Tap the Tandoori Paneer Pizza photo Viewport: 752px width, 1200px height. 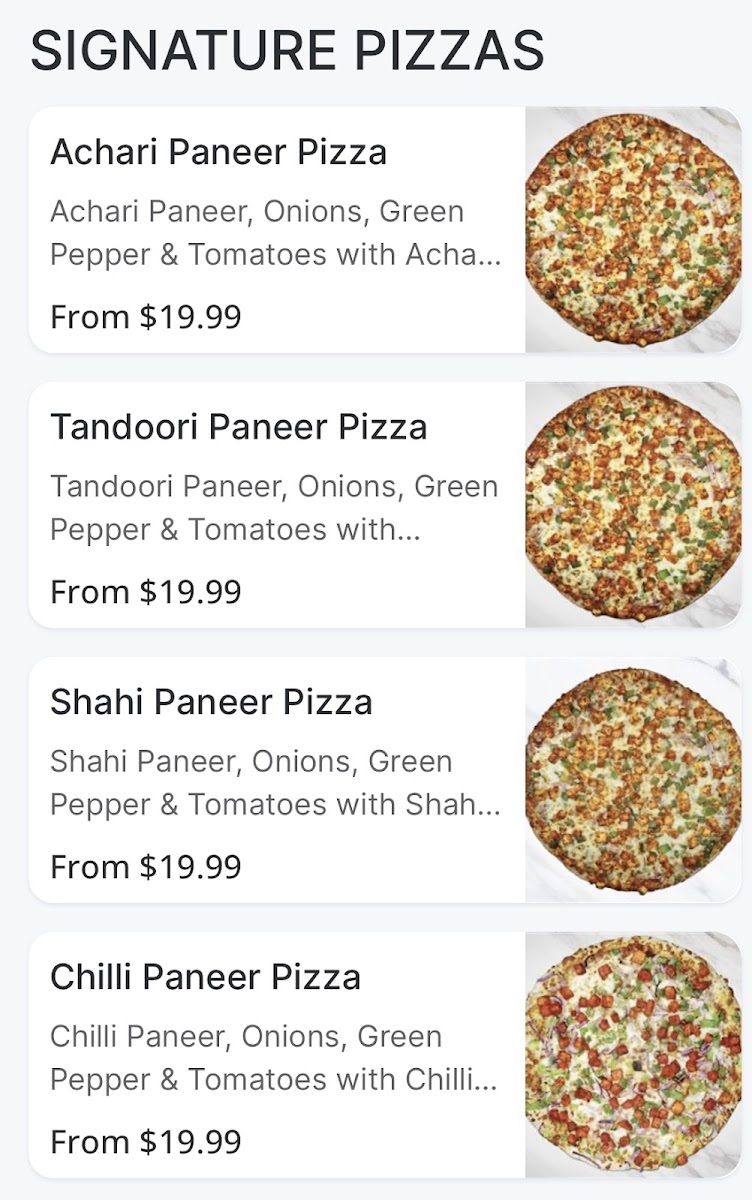633,505
